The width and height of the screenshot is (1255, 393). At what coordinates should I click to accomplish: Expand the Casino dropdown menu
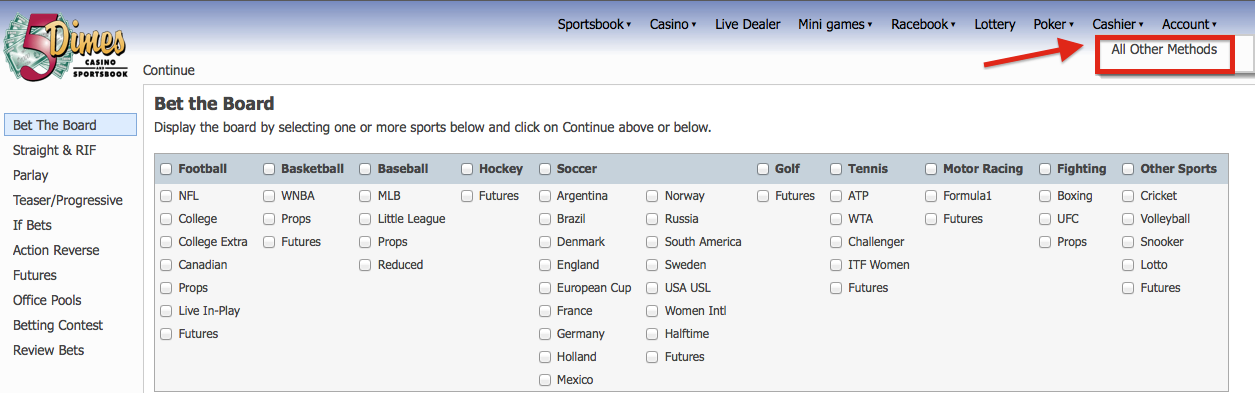pyautogui.click(x=673, y=24)
